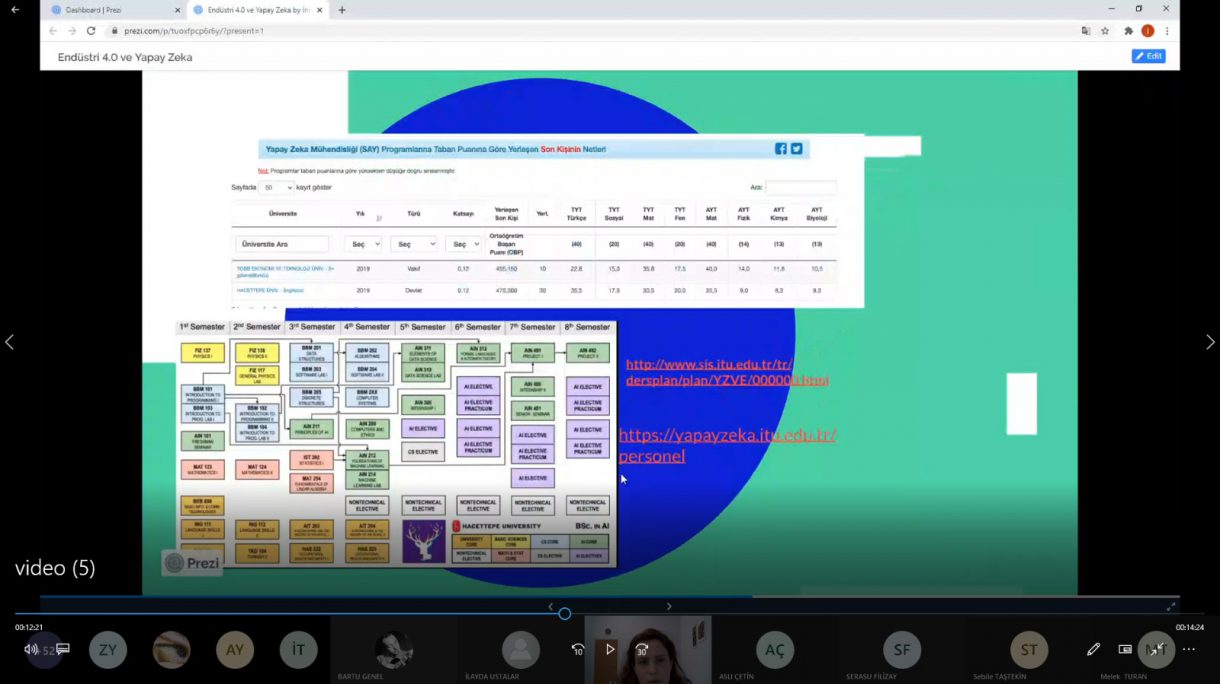Open a new browser tab

(x=342, y=10)
